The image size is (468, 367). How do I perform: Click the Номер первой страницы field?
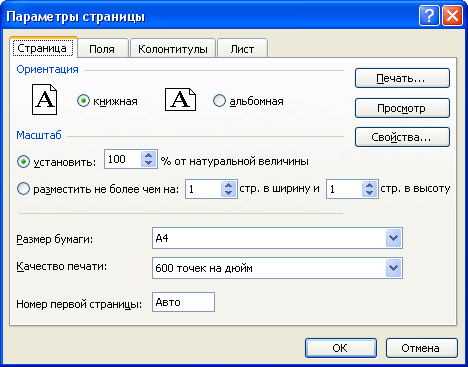(x=183, y=302)
